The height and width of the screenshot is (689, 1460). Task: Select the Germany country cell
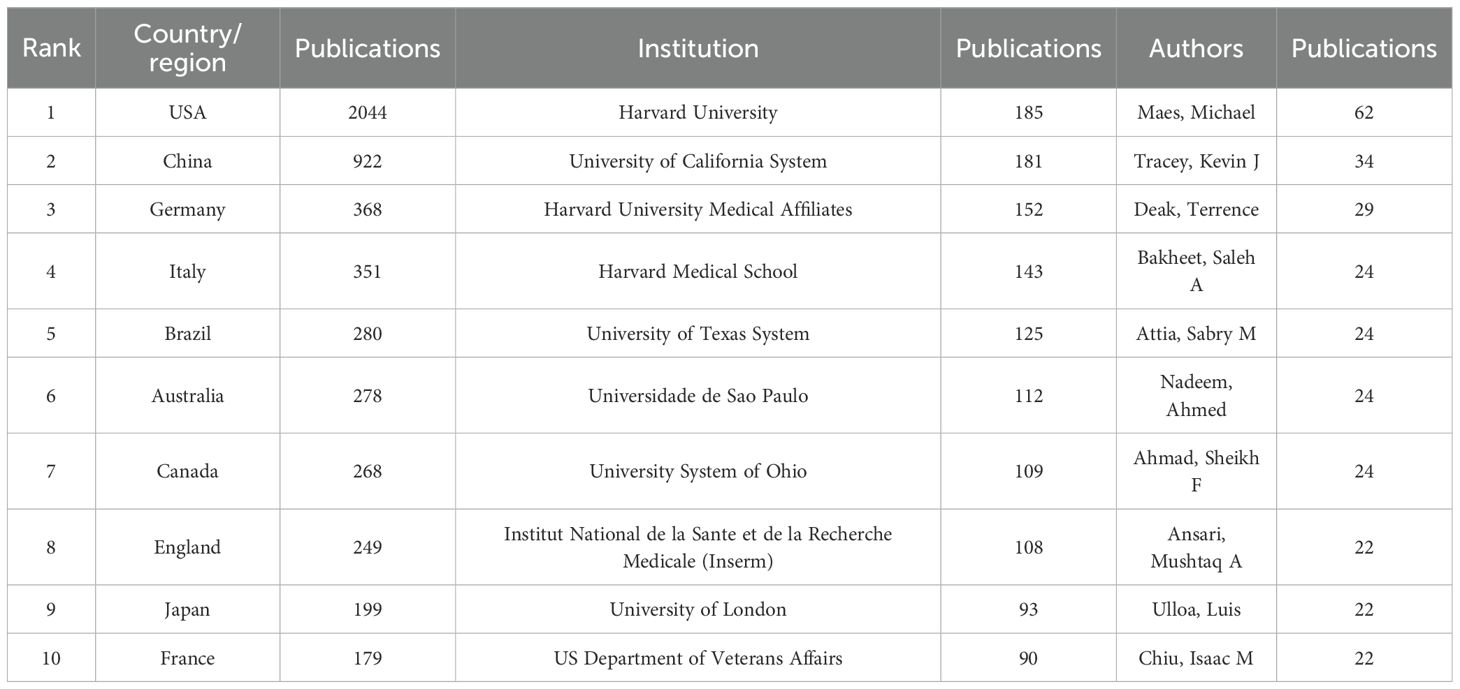click(188, 210)
